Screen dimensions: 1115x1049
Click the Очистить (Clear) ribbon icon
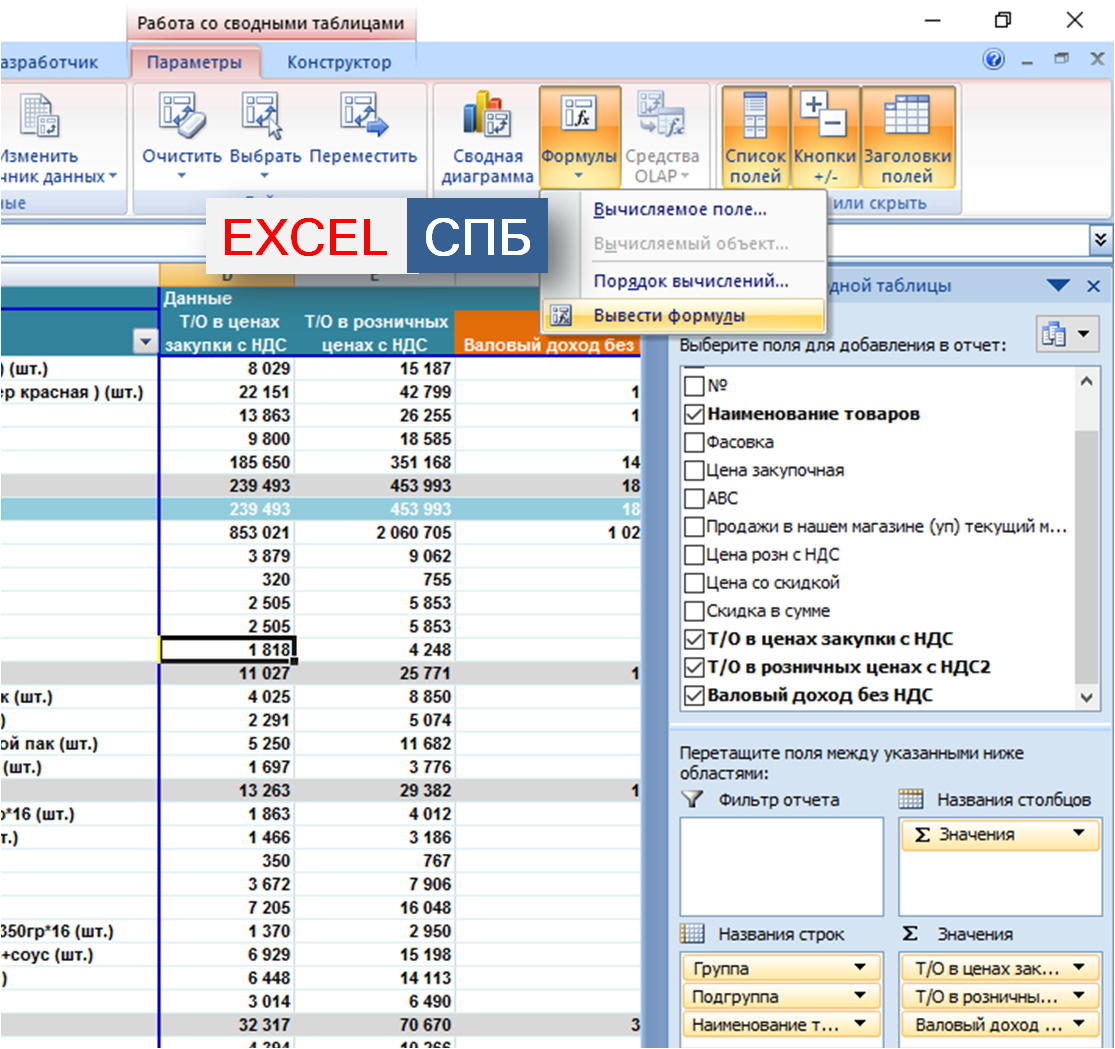pos(181,118)
